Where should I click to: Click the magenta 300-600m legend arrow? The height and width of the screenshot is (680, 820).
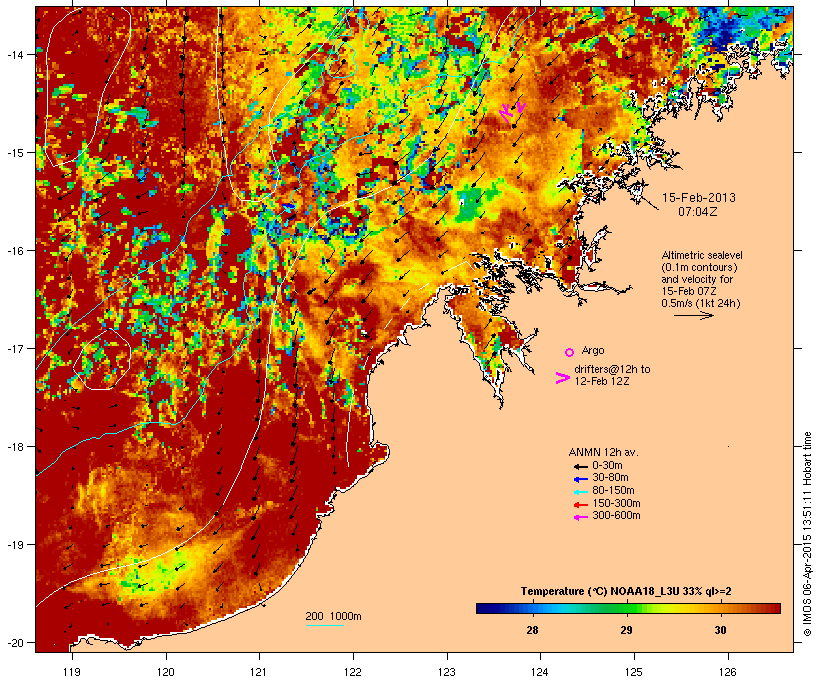tap(580, 517)
